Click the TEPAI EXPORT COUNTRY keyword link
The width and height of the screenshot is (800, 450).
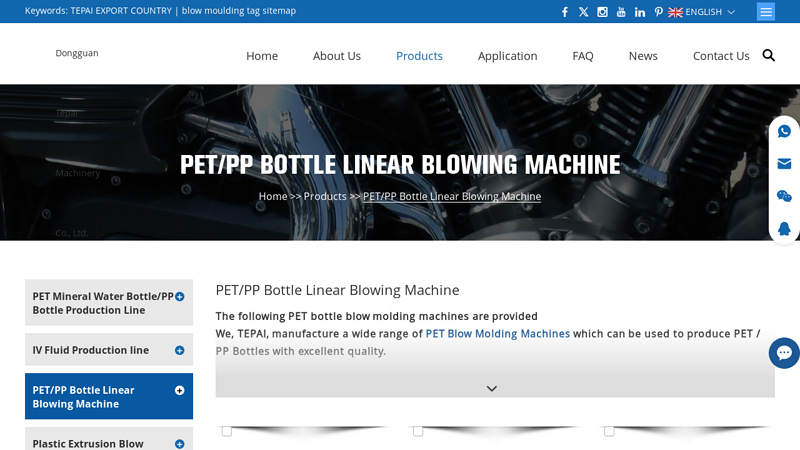[x=121, y=11]
